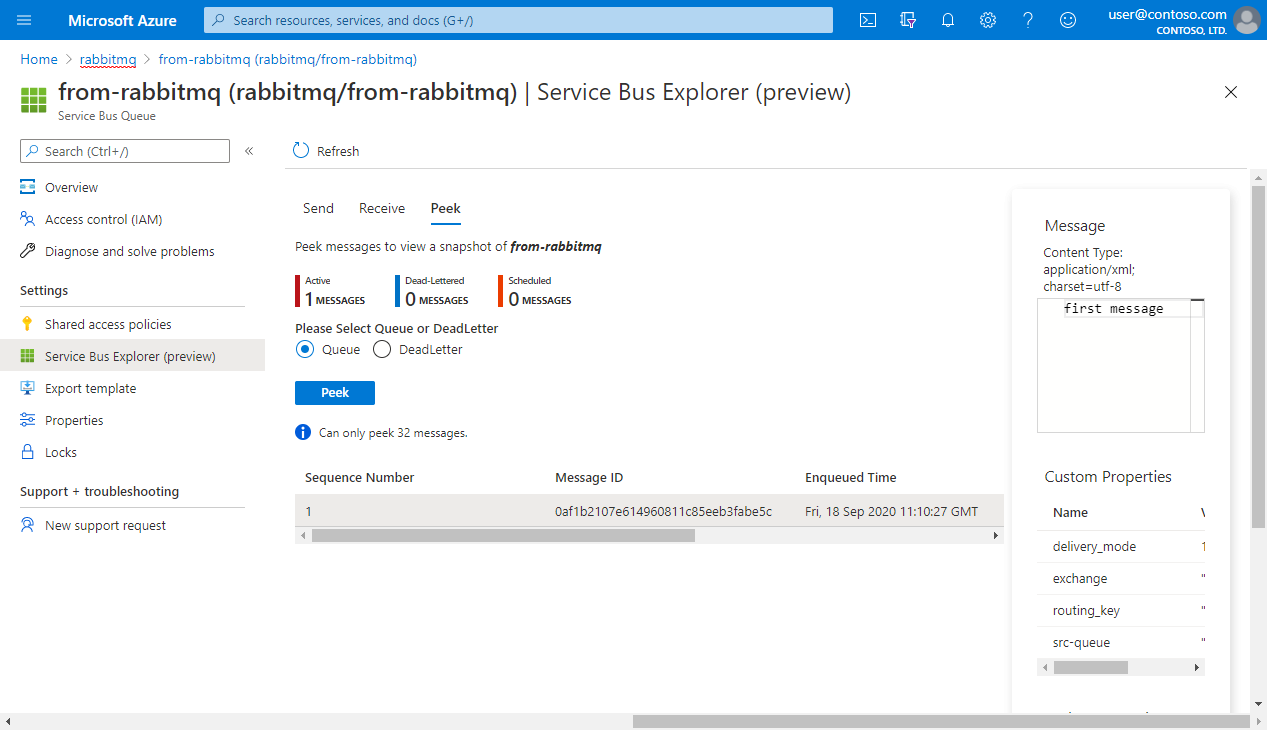Focus the sidebar Search (Ctrl+/) field
Image resolution: width=1267 pixels, height=730 pixels.
[125, 151]
